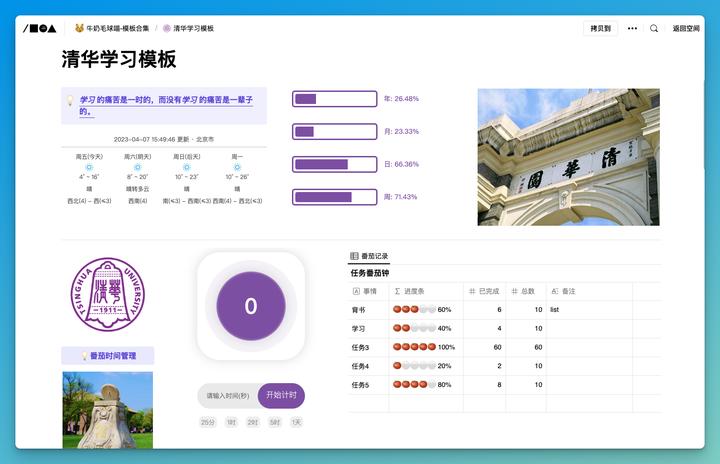Screen dimensions: 720x464
Task: Click the FlowUs logo in the top bar
Action: tap(39, 28)
